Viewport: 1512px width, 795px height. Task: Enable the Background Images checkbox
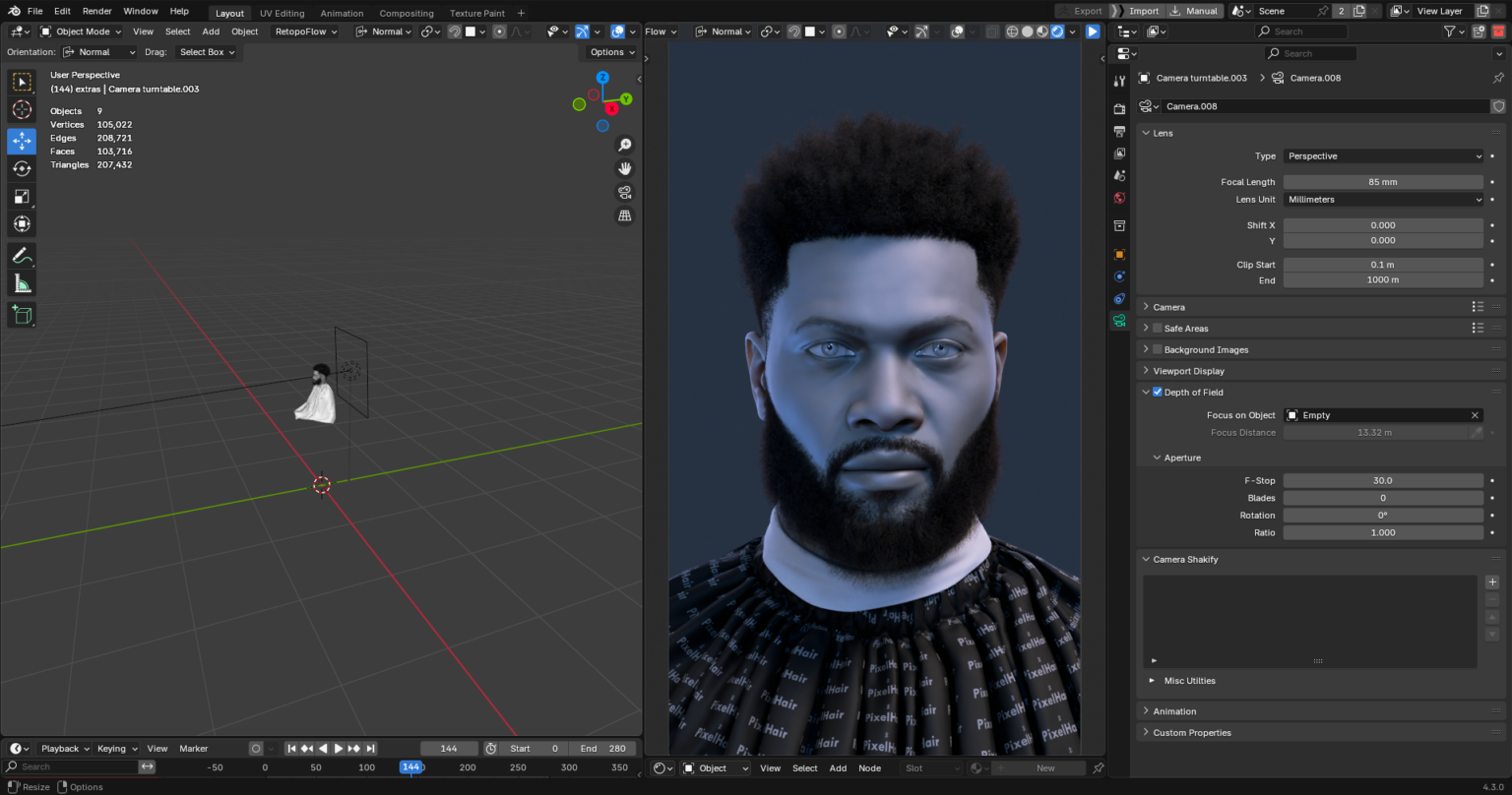point(1158,349)
